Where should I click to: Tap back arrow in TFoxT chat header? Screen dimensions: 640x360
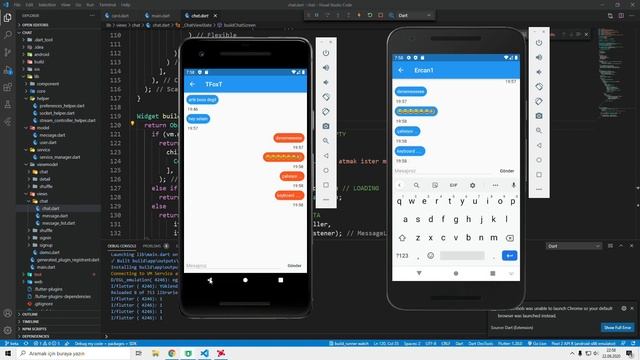click(192, 84)
